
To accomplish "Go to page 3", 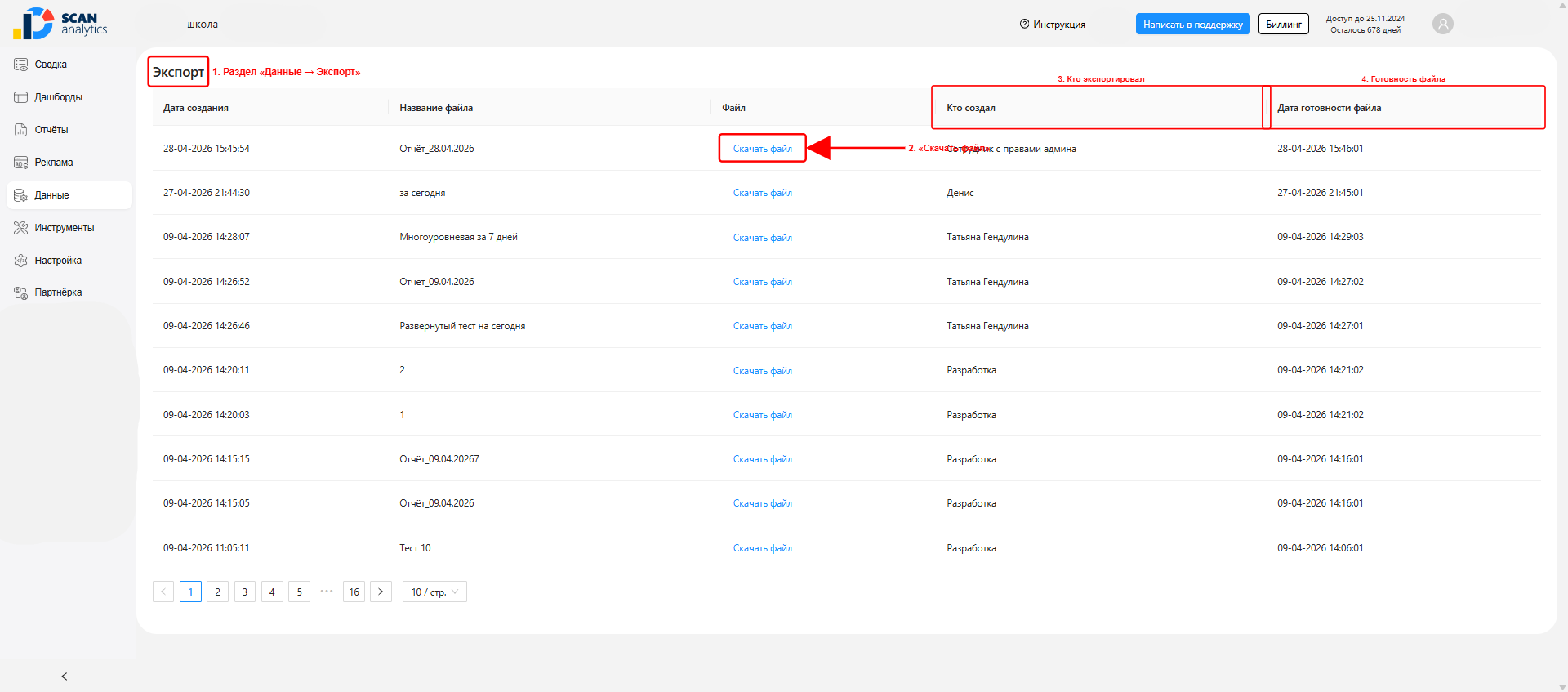I will pyautogui.click(x=245, y=592).
